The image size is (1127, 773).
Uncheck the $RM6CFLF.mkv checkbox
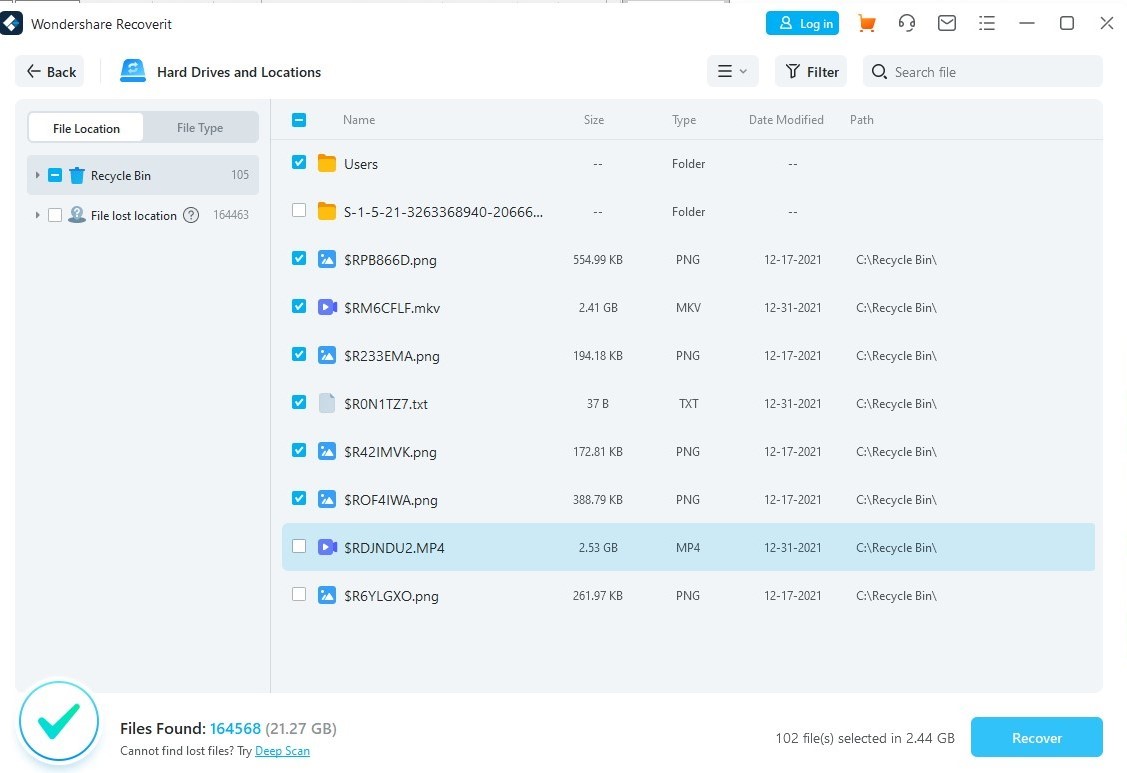299,306
